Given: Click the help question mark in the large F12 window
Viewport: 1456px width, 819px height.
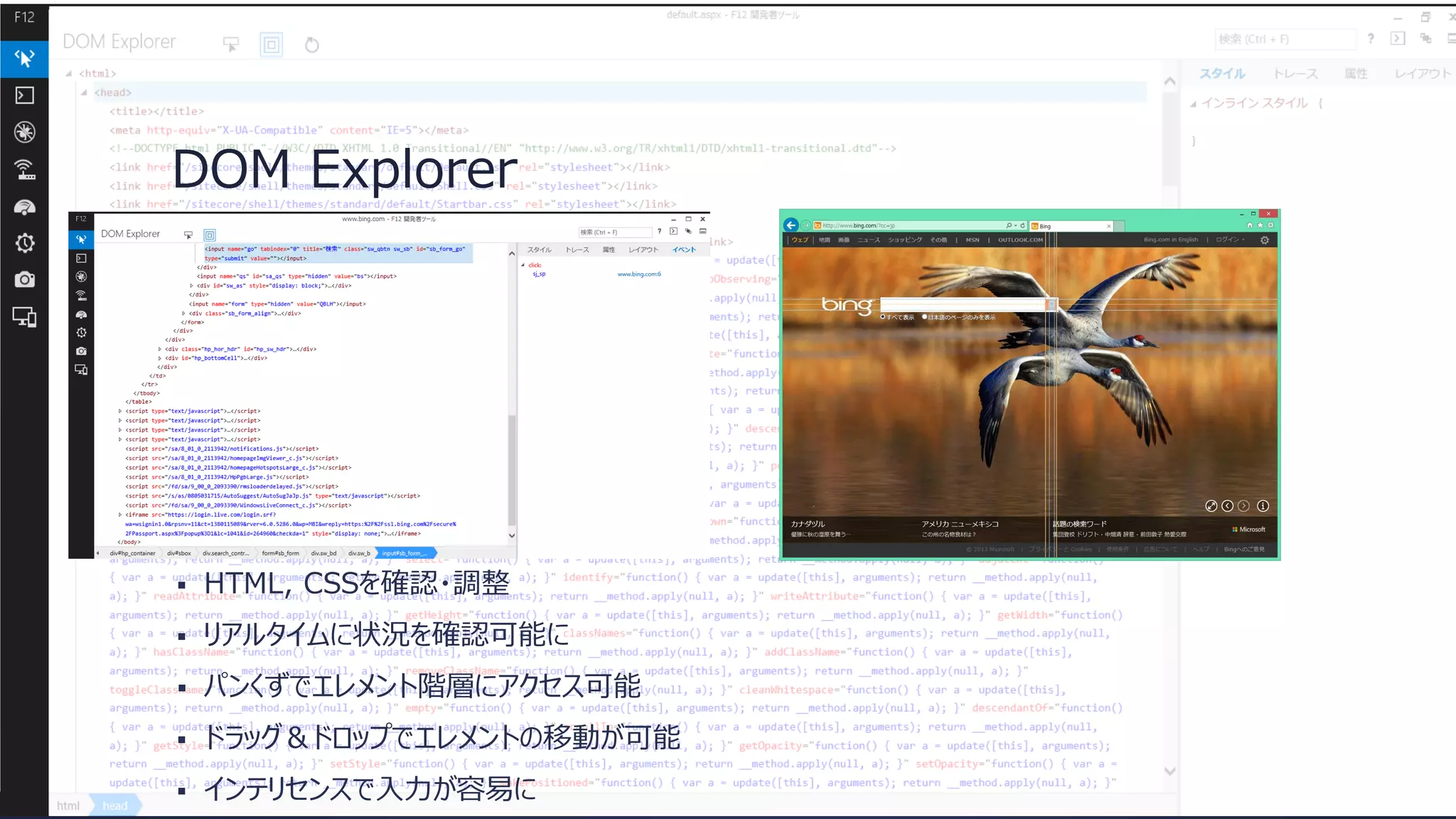Looking at the screenshot, I should click(x=1371, y=38).
